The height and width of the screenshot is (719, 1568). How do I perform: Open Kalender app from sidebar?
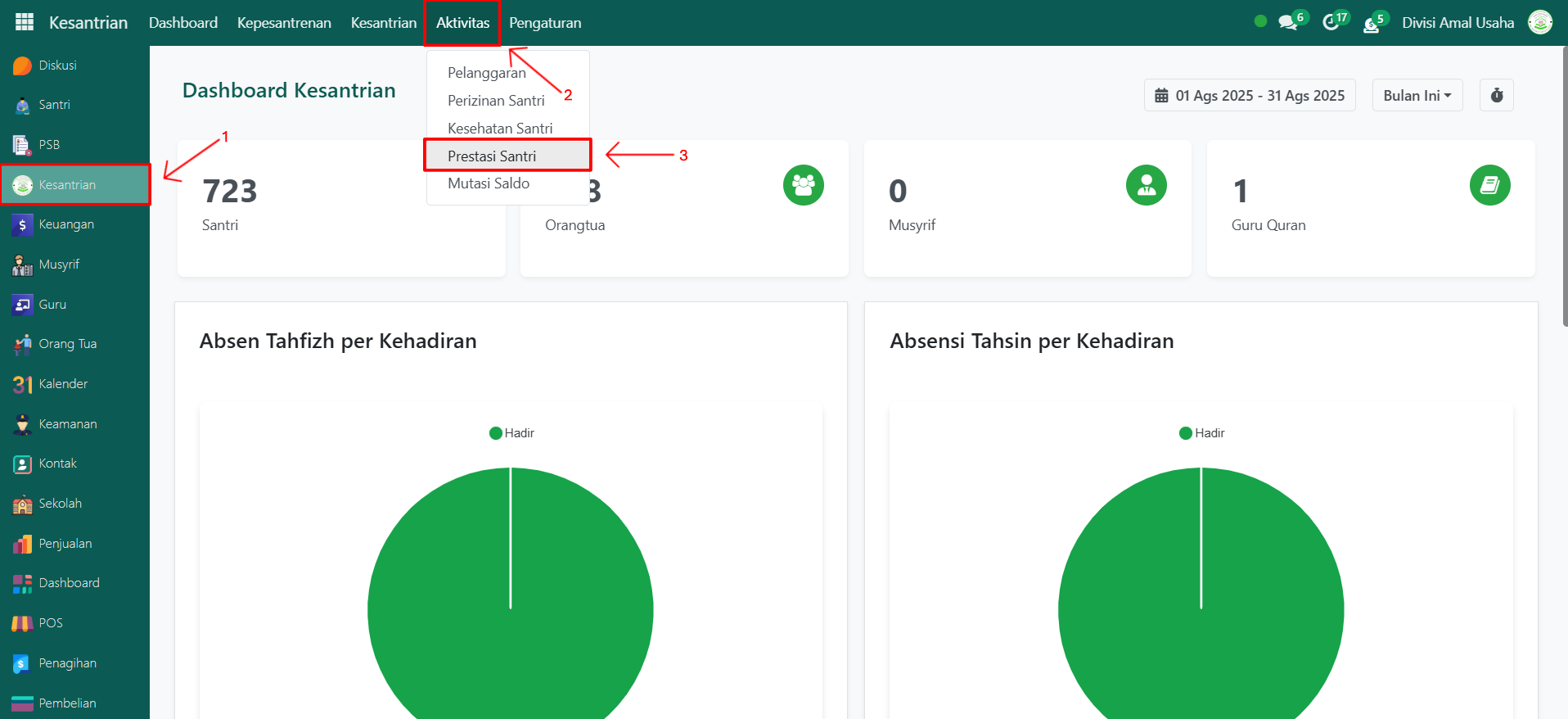click(x=62, y=384)
